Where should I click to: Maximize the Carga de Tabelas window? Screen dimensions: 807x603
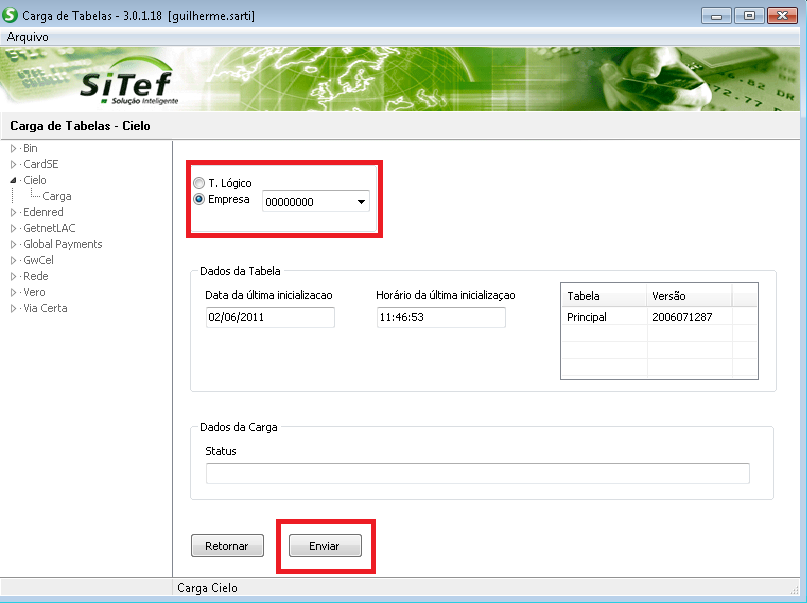pos(749,16)
